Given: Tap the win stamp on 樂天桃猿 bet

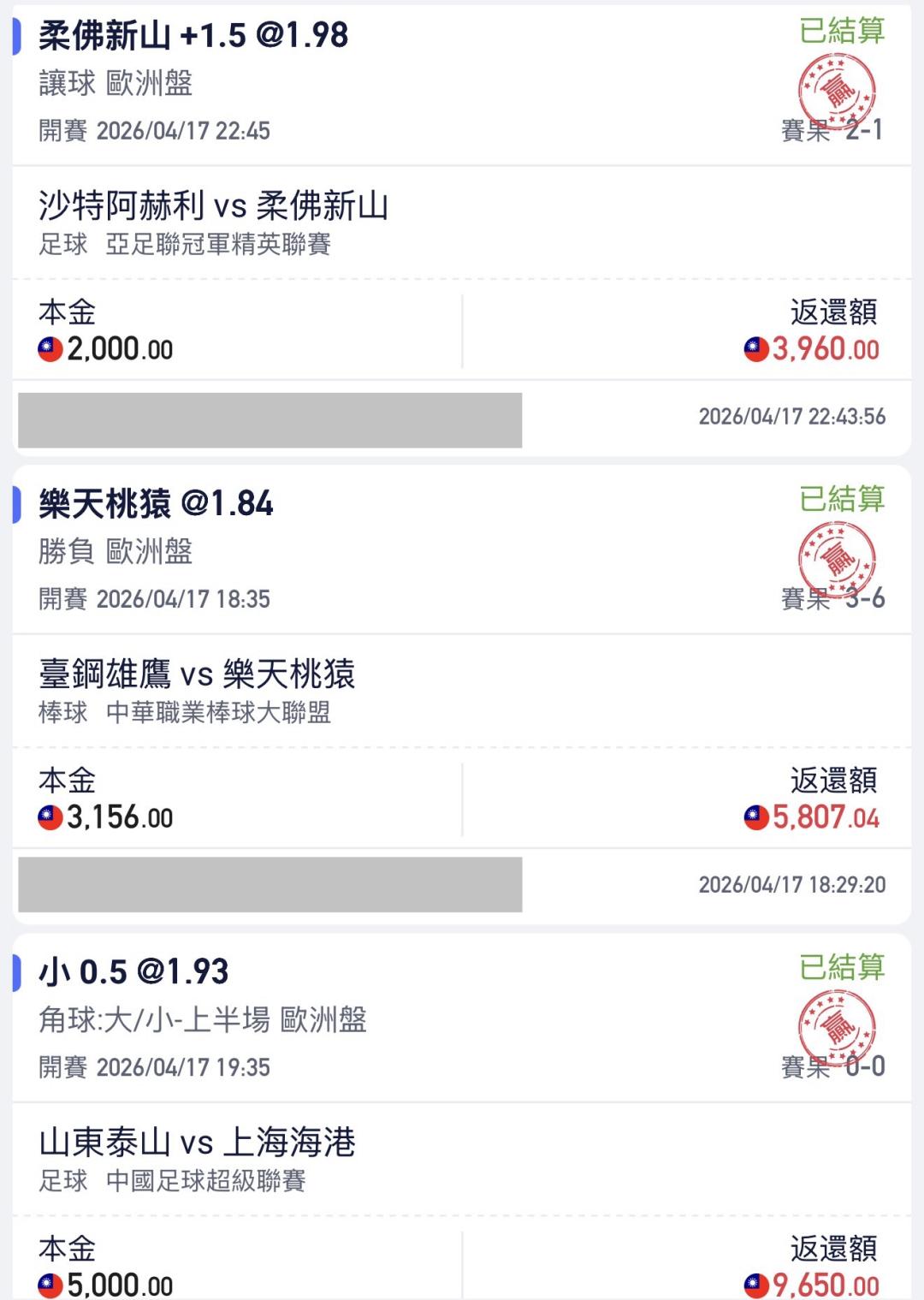Looking at the screenshot, I should [837, 557].
